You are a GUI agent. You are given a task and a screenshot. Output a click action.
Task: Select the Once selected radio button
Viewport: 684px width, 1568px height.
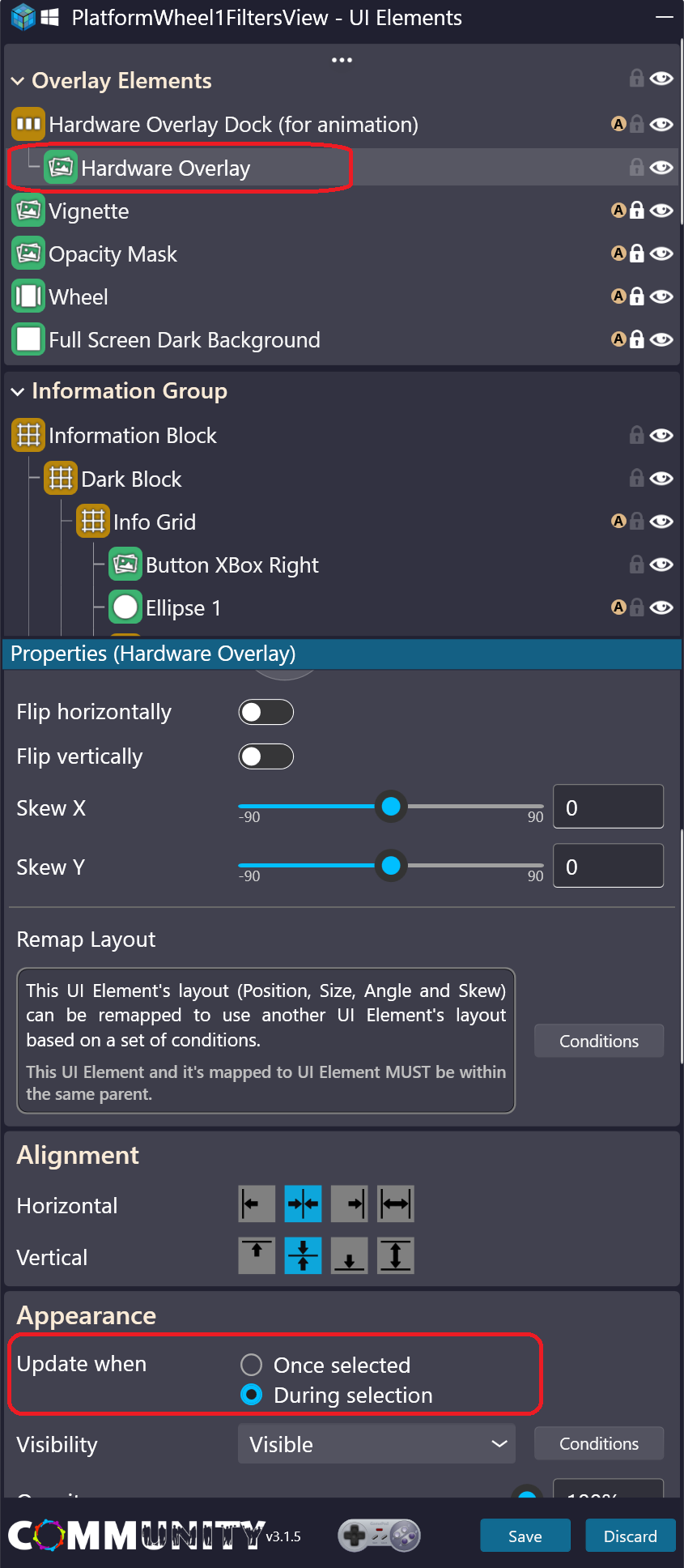click(x=252, y=1365)
